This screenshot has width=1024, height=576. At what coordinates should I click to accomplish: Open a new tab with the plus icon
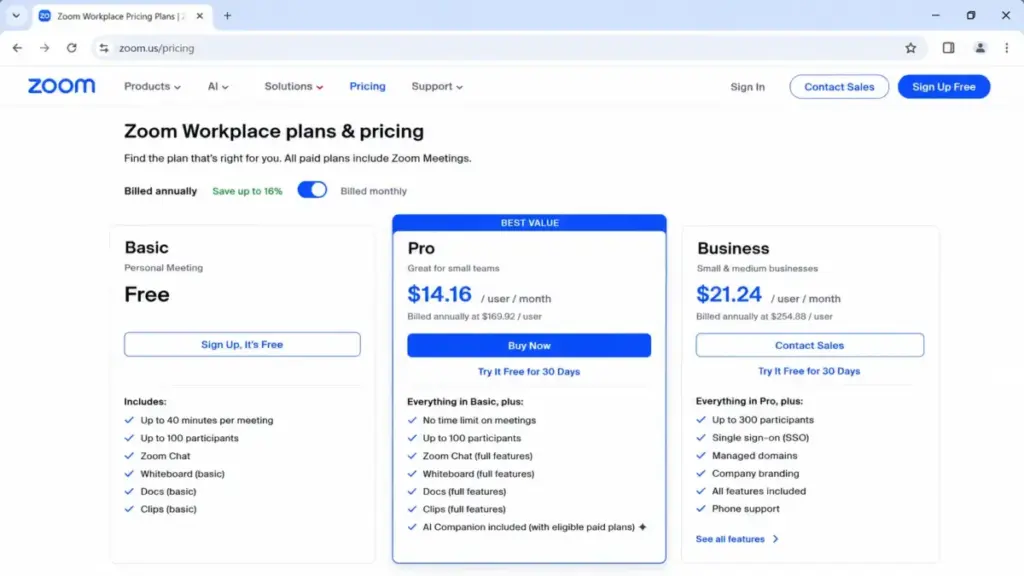227,16
